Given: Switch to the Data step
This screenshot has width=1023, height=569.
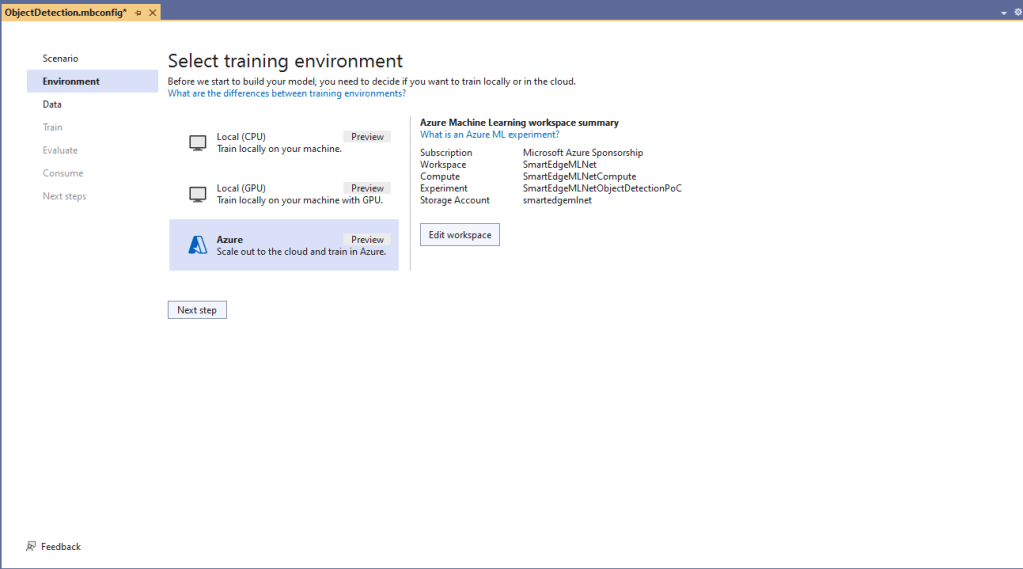Looking at the screenshot, I should tap(52, 104).
